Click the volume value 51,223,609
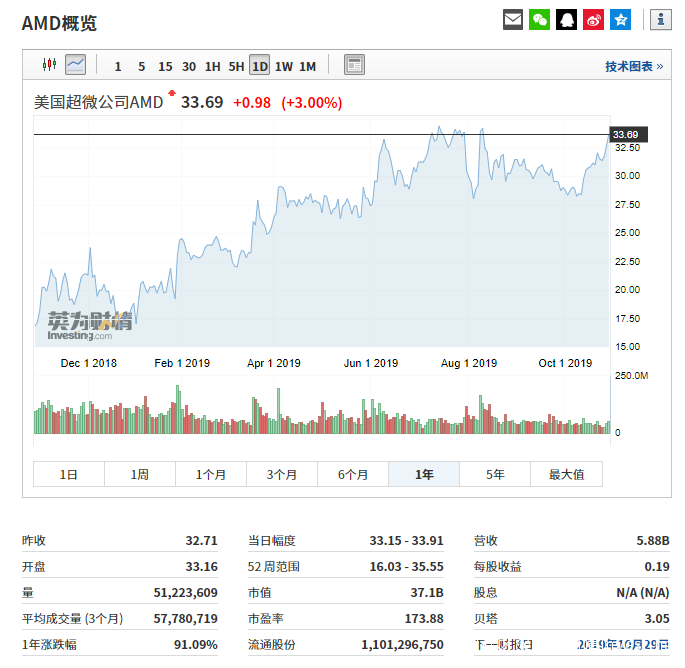This screenshot has height=668, width=685. [x=186, y=592]
